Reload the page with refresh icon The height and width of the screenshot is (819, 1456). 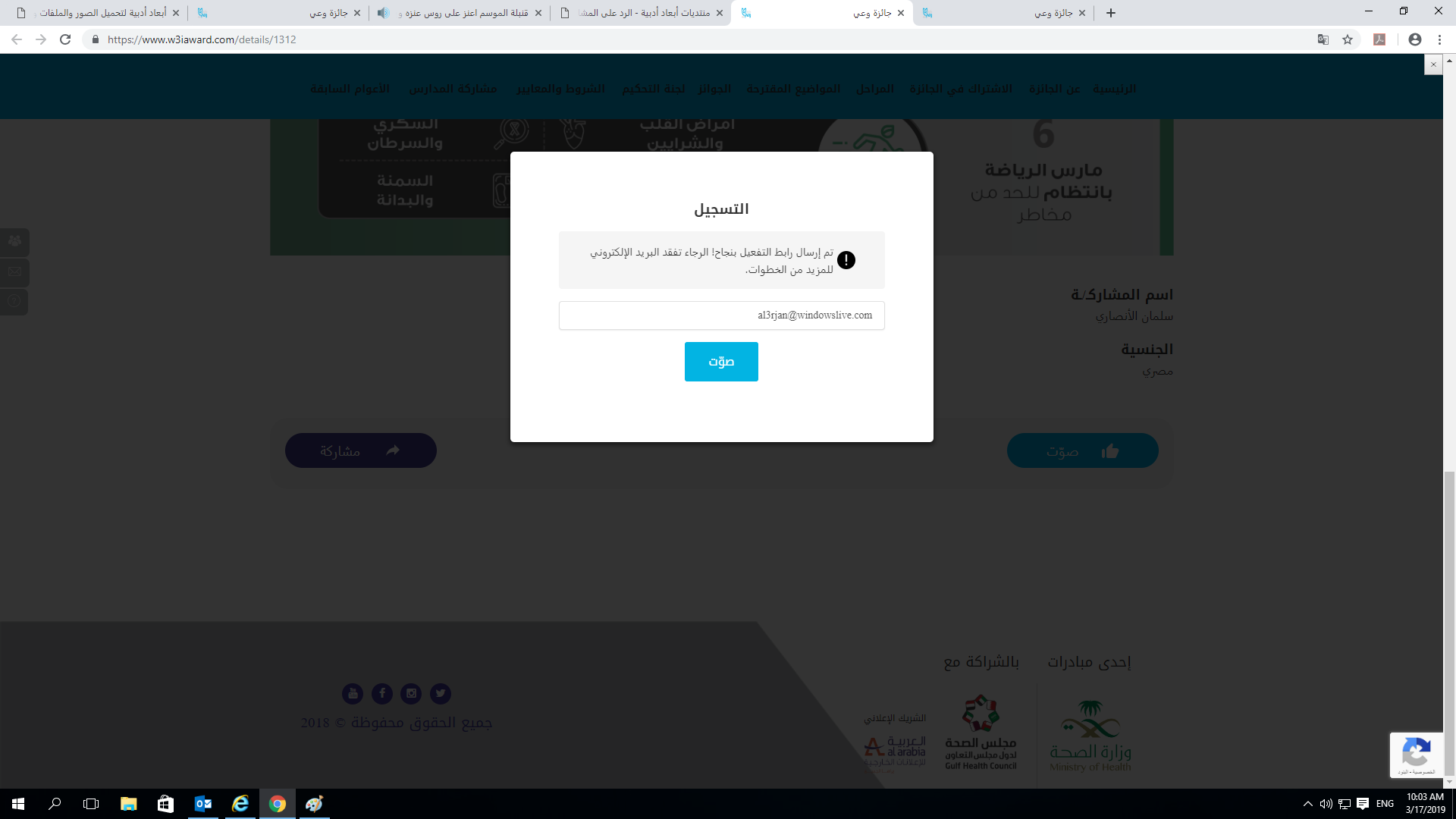(65, 39)
